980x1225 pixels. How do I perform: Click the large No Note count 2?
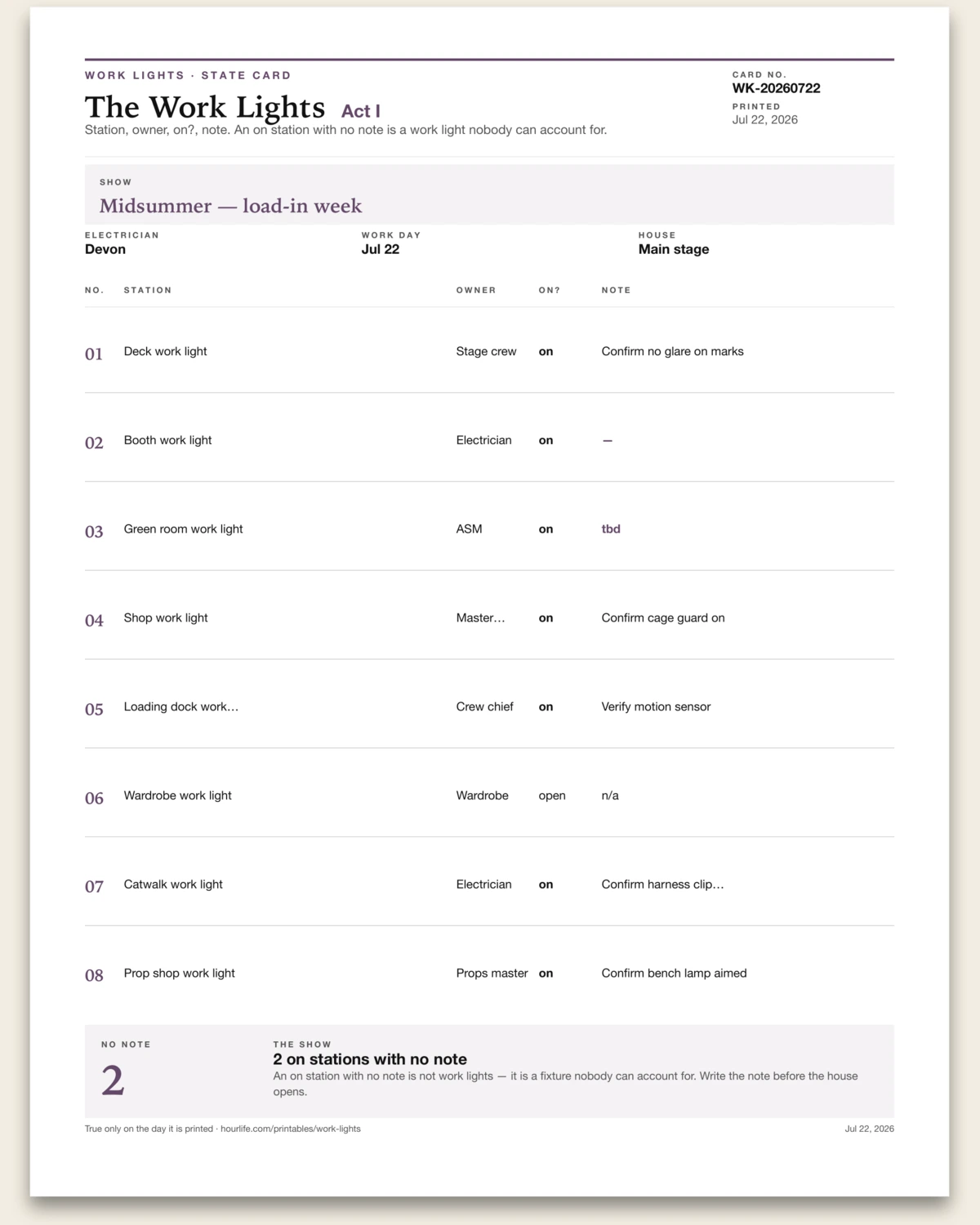pos(113,1080)
